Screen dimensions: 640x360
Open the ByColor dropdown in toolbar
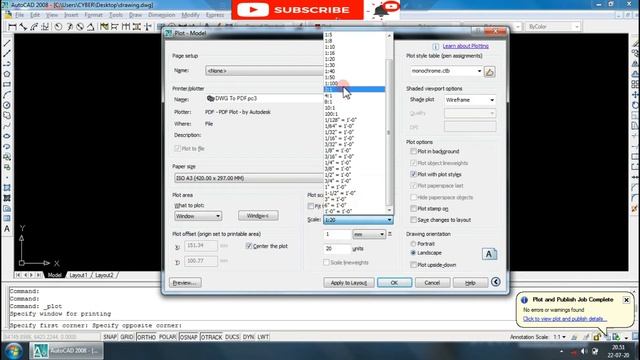[x=553, y=27]
